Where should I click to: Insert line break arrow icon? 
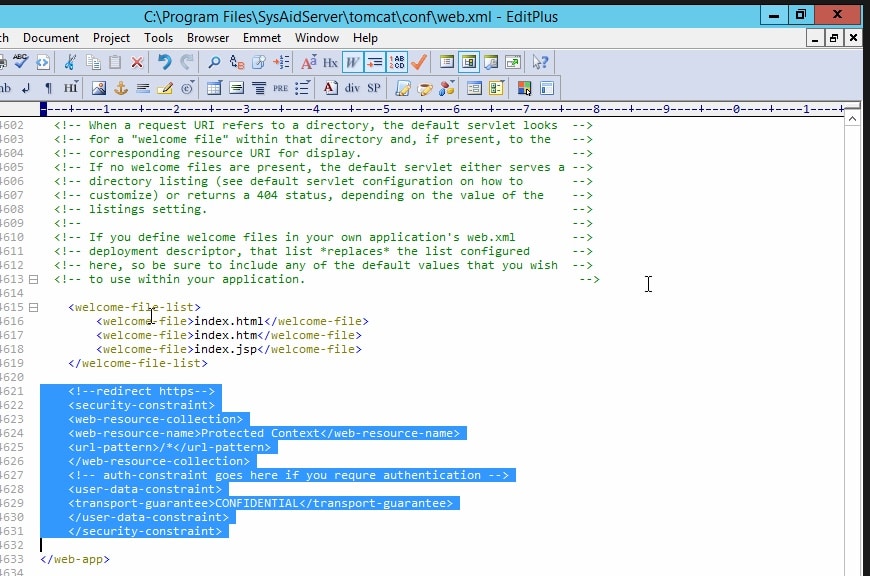tap(26, 88)
